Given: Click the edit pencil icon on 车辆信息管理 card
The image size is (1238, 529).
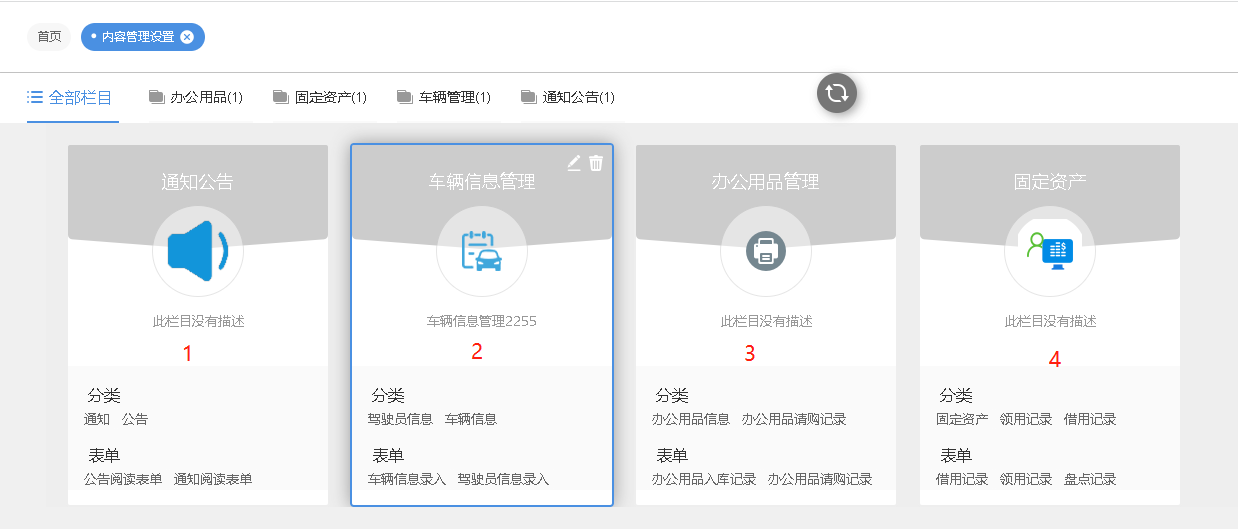Looking at the screenshot, I should coord(574,163).
